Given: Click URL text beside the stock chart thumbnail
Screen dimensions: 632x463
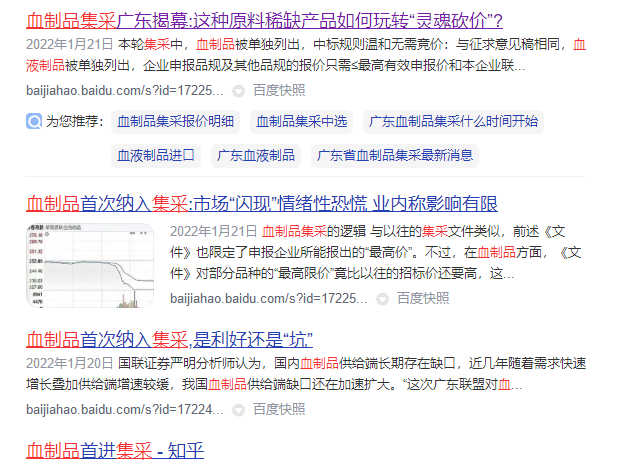Looking at the screenshot, I should click(x=268, y=299).
